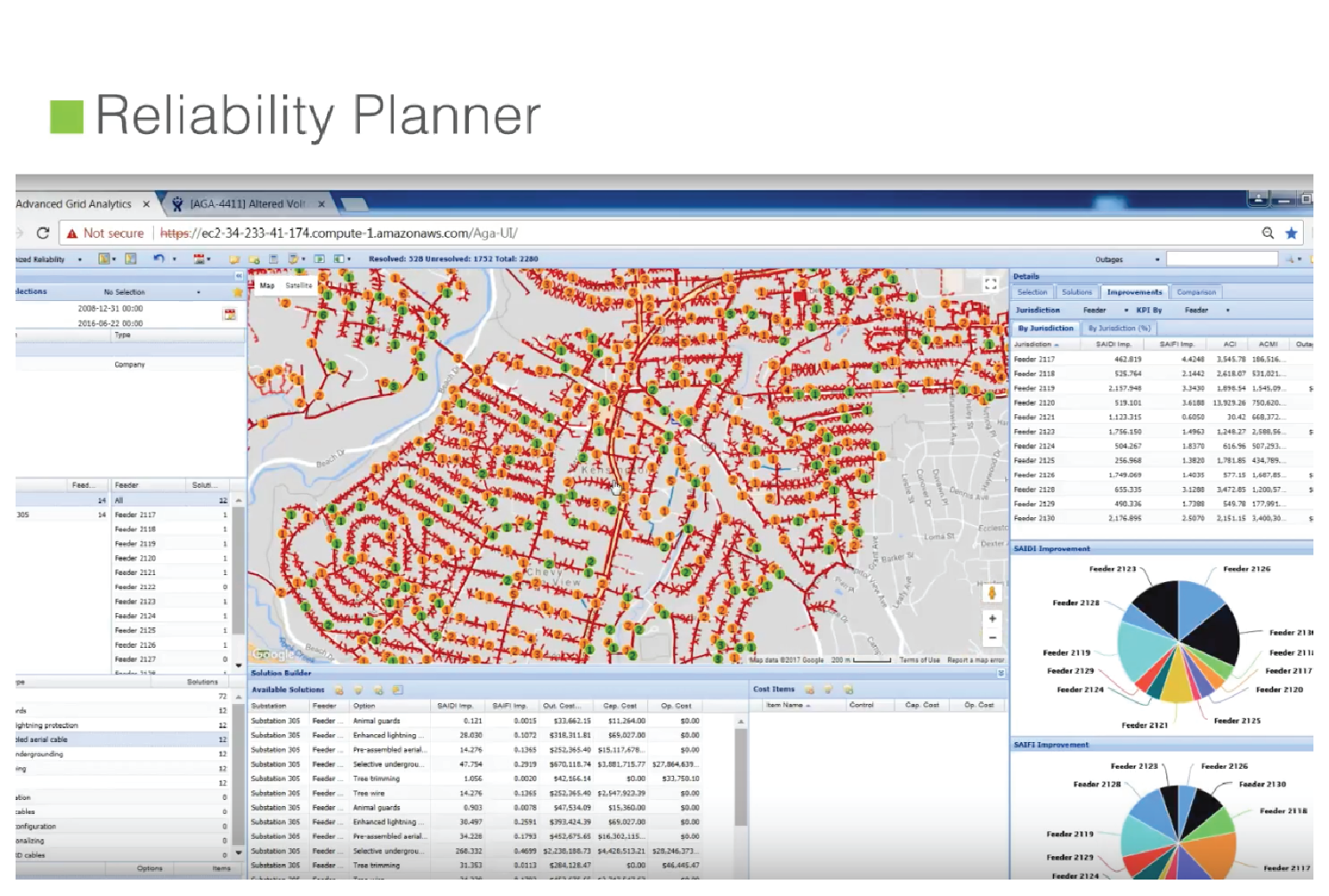Screen dimensions: 1329x896
Task: Collapse the left panel with double-arrow icon
Action: click(x=239, y=276)
